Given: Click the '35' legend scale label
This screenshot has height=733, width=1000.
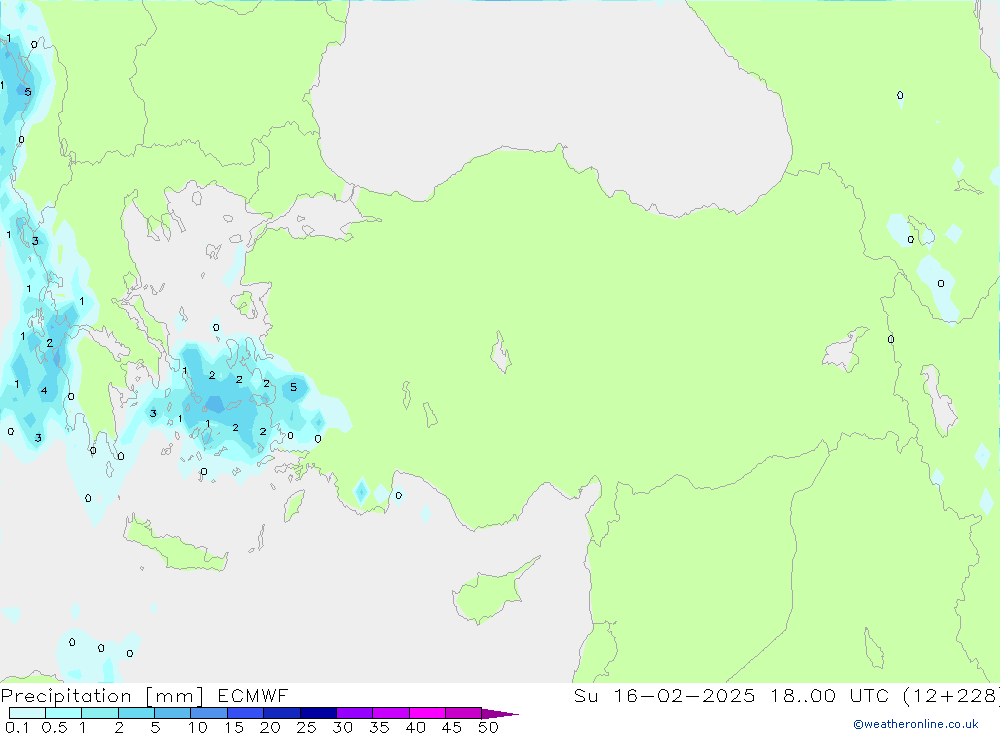Looking at the screenshot, I should (379, 727).
